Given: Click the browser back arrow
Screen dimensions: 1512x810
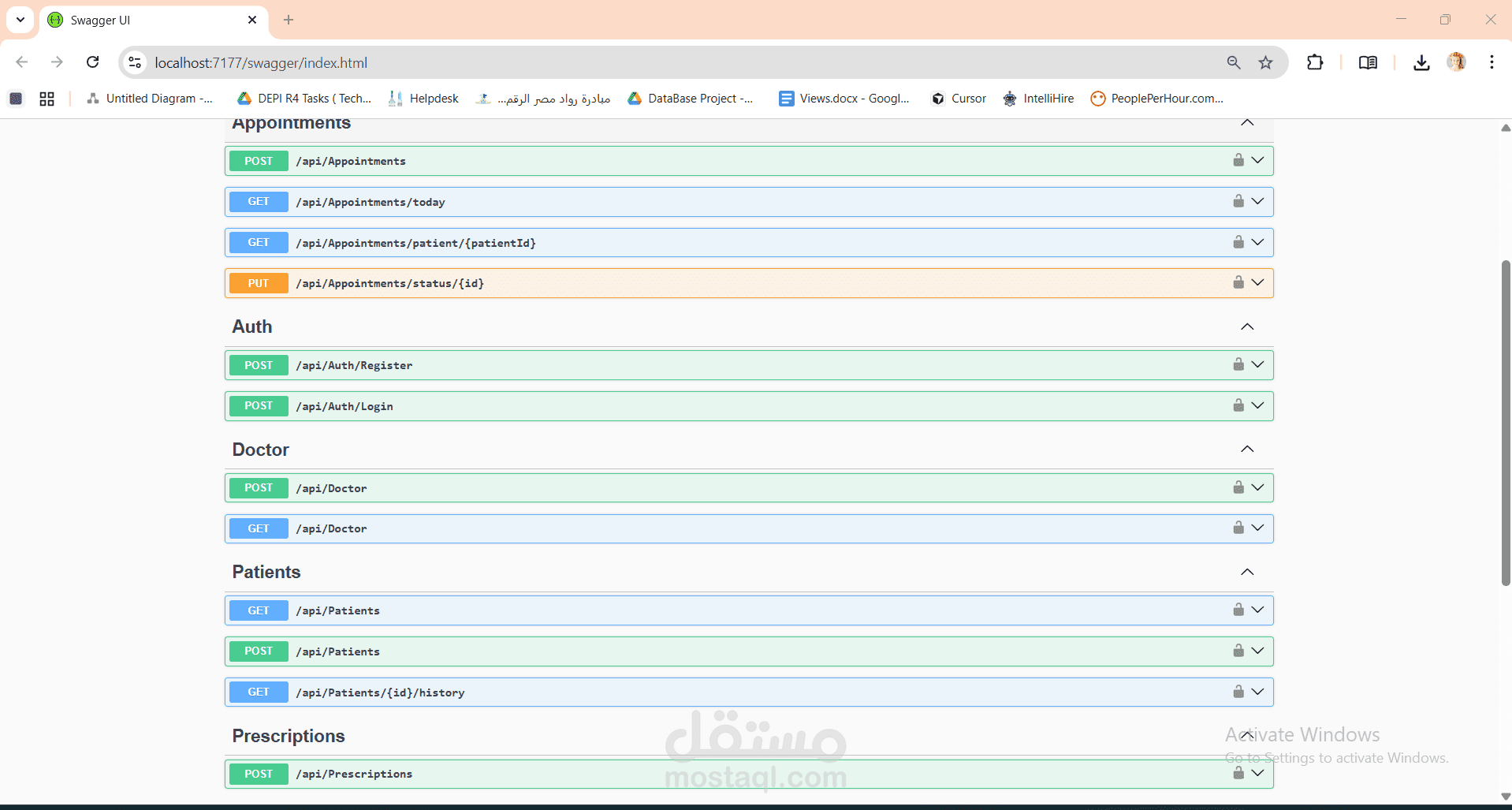Looking at the screenshot, I should coord(21,62).
